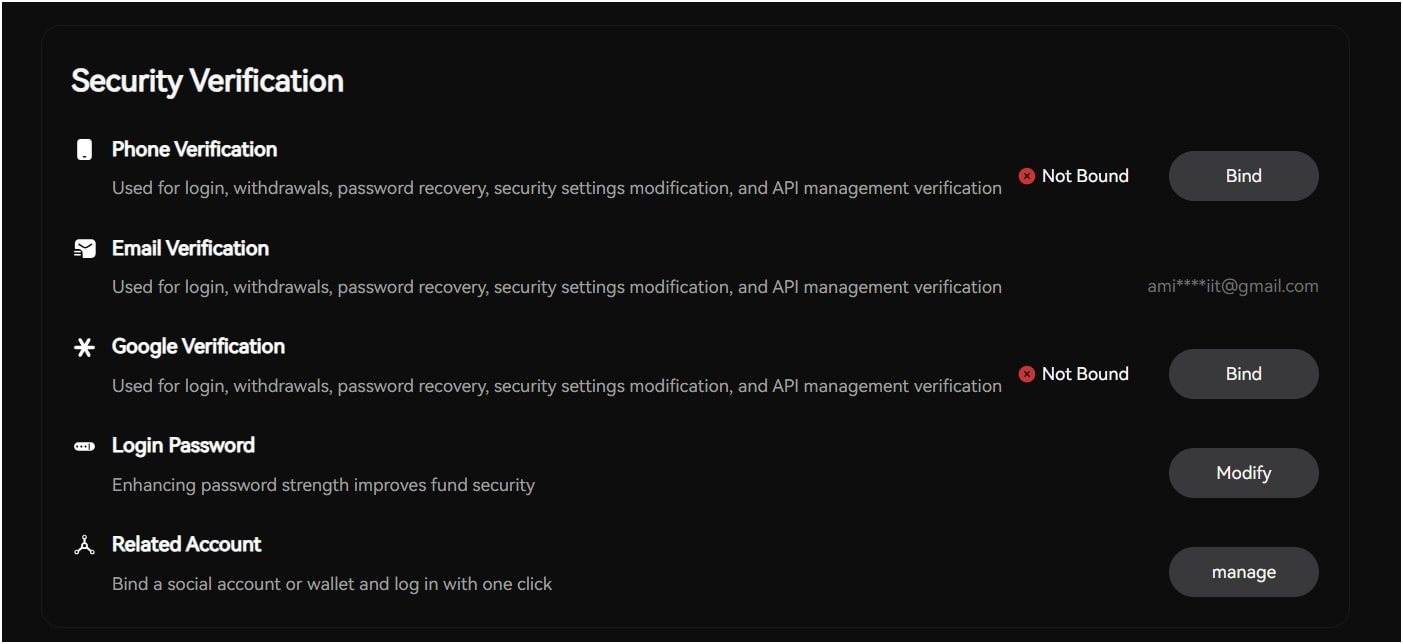Click the Google Verification asterisk icon
Screen dimensions: 1403x644
pos(85,347)
